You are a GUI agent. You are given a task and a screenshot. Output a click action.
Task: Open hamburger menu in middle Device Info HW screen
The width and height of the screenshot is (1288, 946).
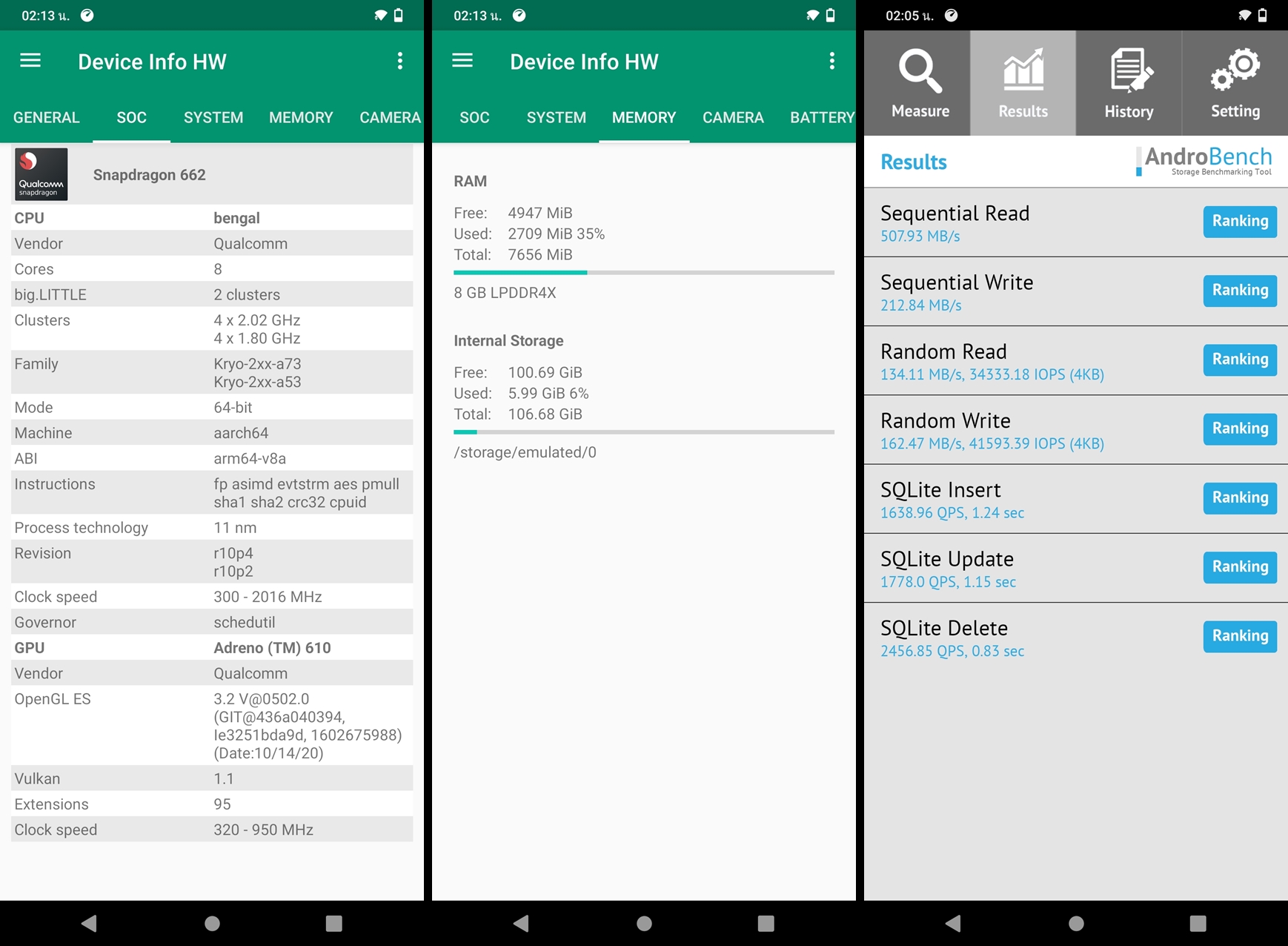pos(462,60)
